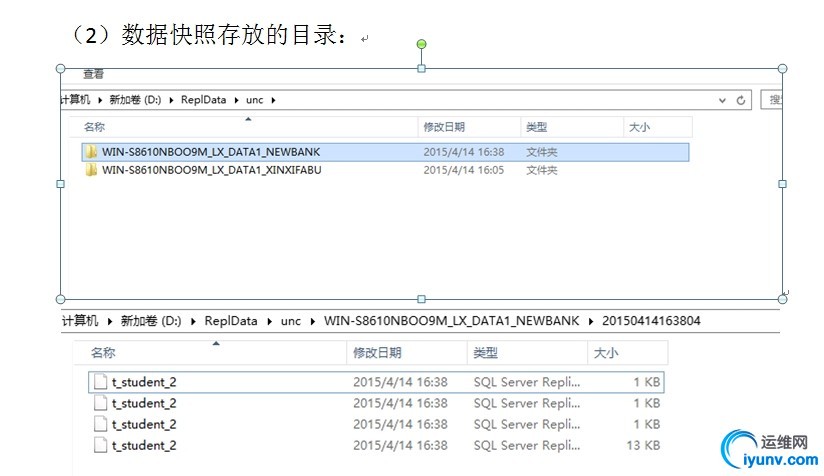
Task: Expand arrow after 计算机 in lower breadcrumb
Action: point(110,322)
